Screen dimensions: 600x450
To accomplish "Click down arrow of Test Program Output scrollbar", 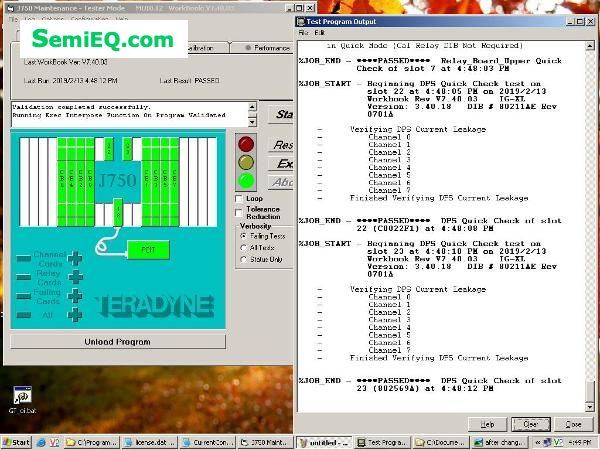I will (590, 407).
